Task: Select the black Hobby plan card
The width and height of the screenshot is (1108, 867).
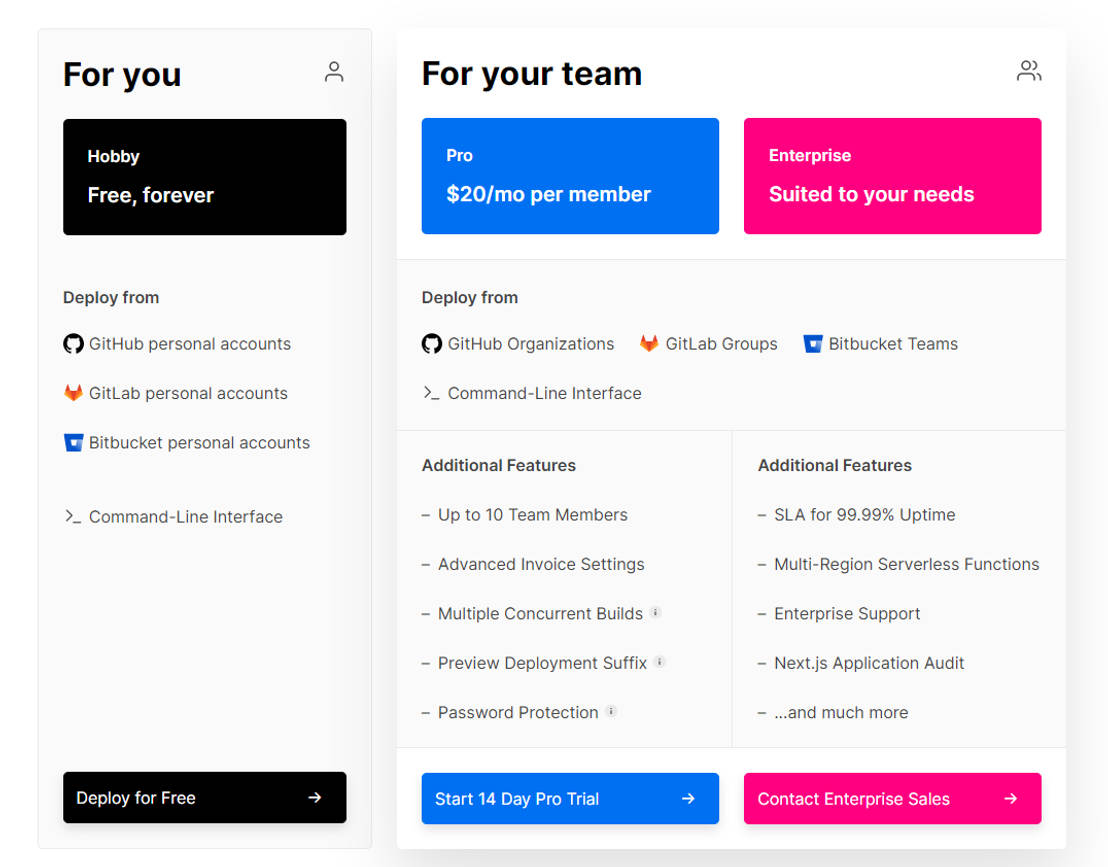Action: (205, 177)
